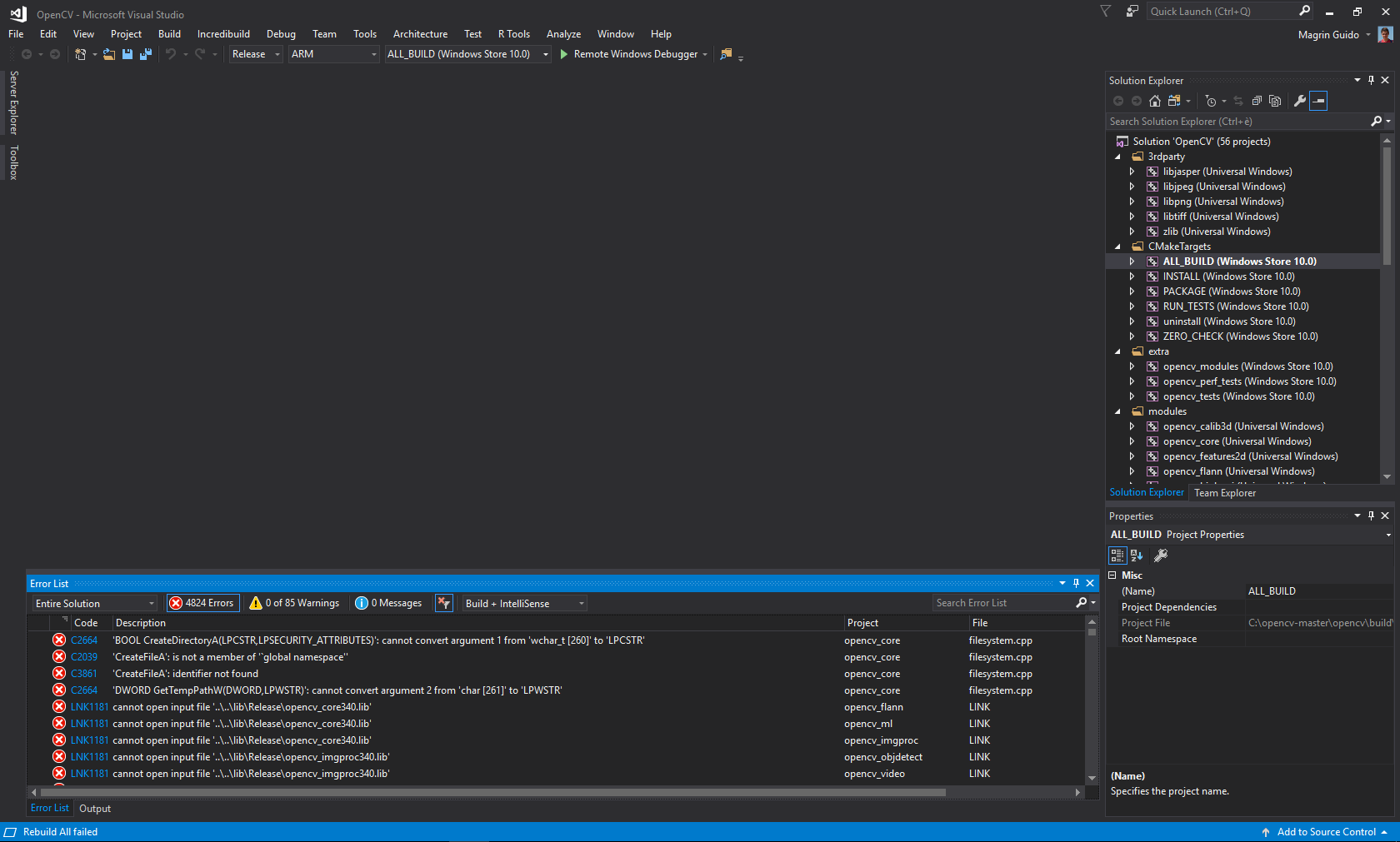Start debugging with green play icon
This screenshot has height=842, width=1400.
tap(564, 54)
